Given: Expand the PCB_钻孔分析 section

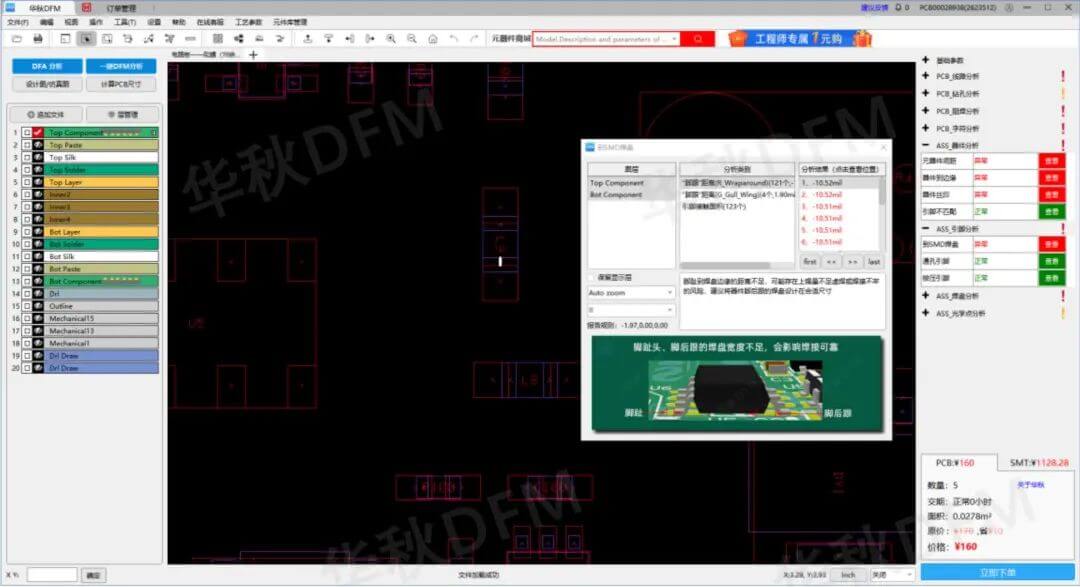Looking at the screenshot, I should pyautogui.click(x=925, y=93).
